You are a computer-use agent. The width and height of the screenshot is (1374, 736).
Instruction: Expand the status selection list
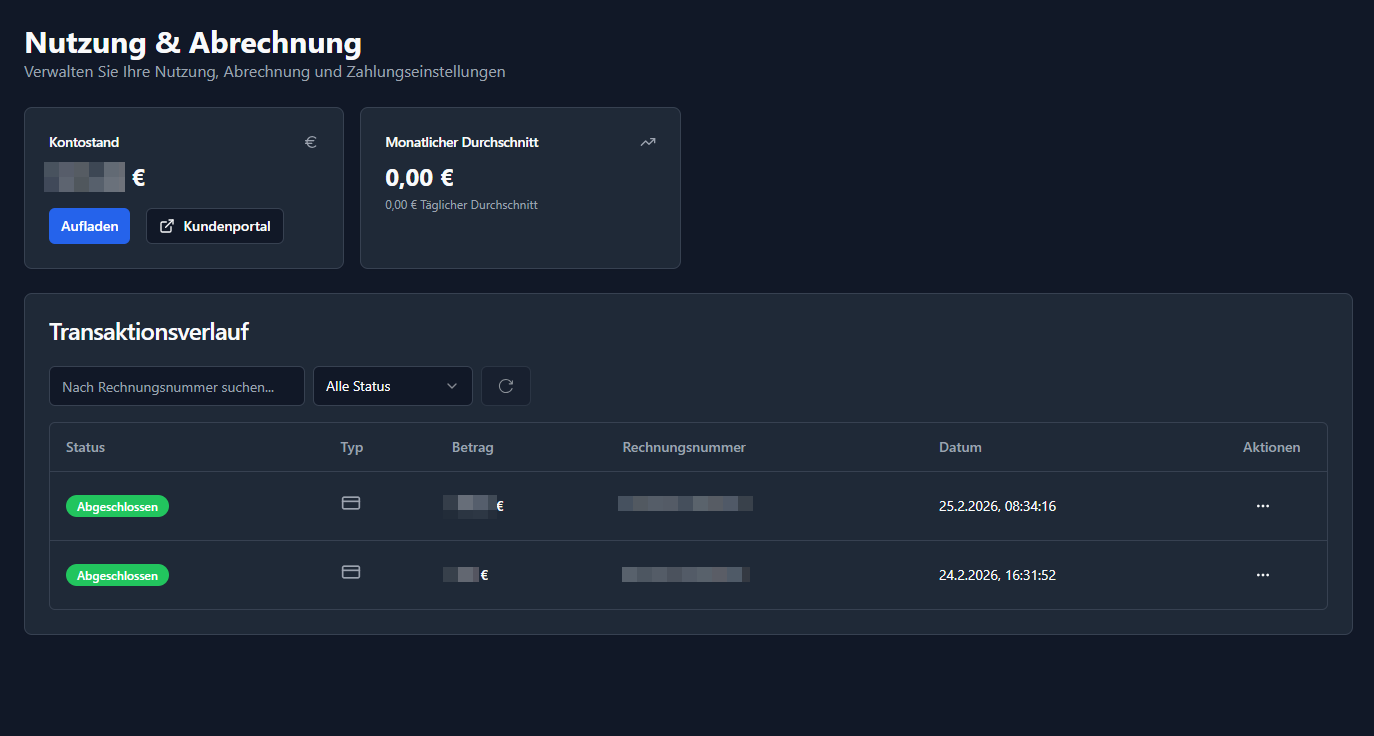392,386
